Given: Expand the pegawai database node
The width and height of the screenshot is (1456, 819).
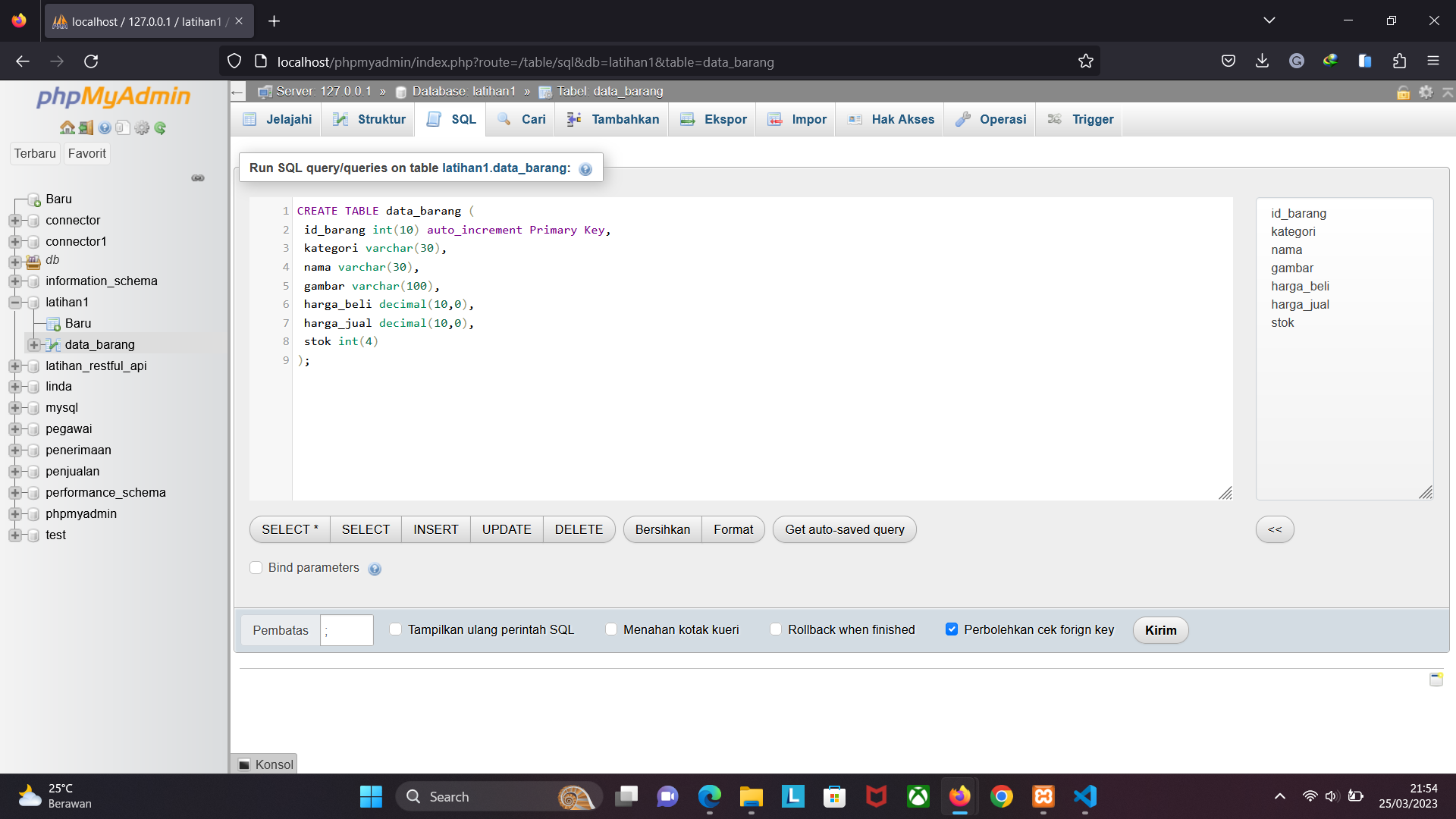Looking at the screenshot, I should tap(15, 428).
